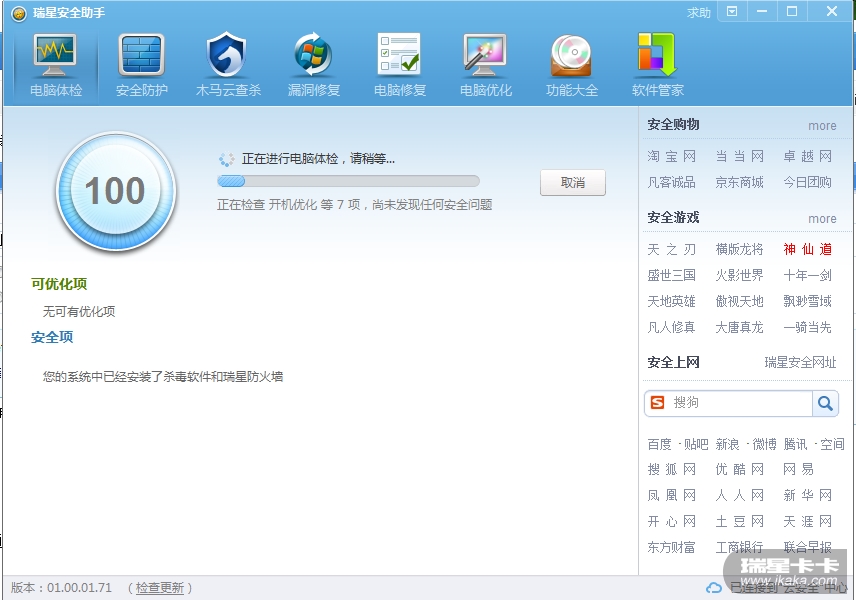The height and width of the screenshot is (600, 856).
Task: Open 微博 link
Action: point(764,444)
